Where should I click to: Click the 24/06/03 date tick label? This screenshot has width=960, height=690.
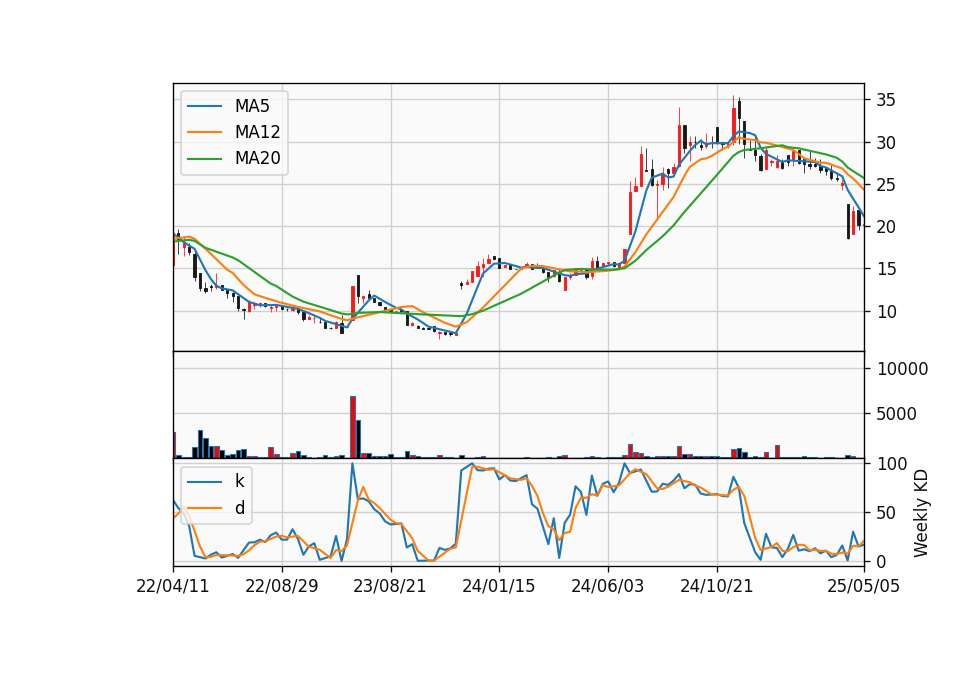point(607,586)
